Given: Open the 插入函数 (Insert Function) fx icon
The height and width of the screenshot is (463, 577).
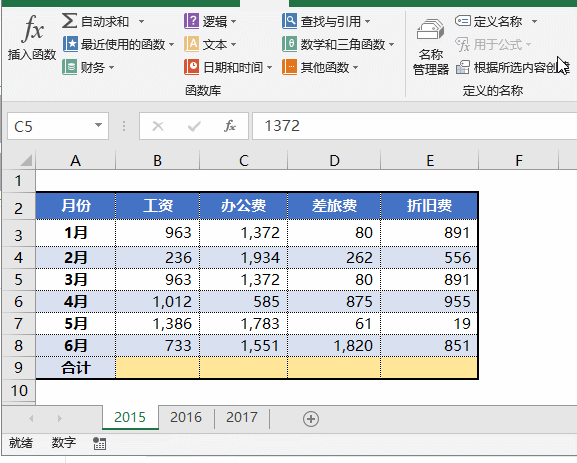Looking at the screenshot, I should (32, 29).
